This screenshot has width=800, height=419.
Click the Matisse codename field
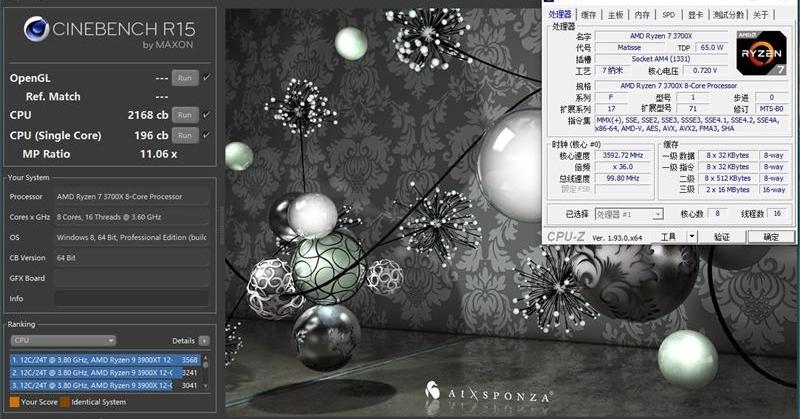point(629,47)
